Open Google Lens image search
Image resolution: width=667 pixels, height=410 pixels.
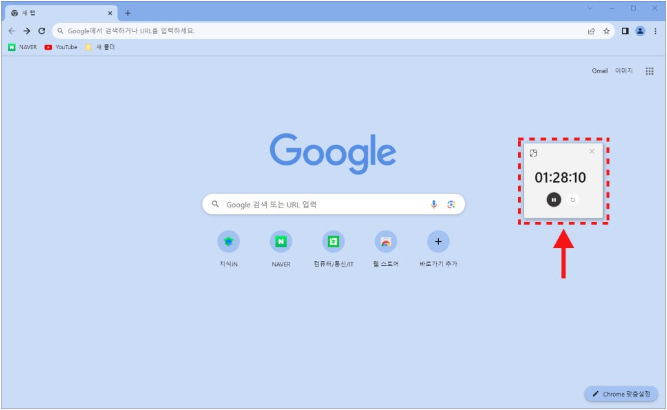[451, 204]
